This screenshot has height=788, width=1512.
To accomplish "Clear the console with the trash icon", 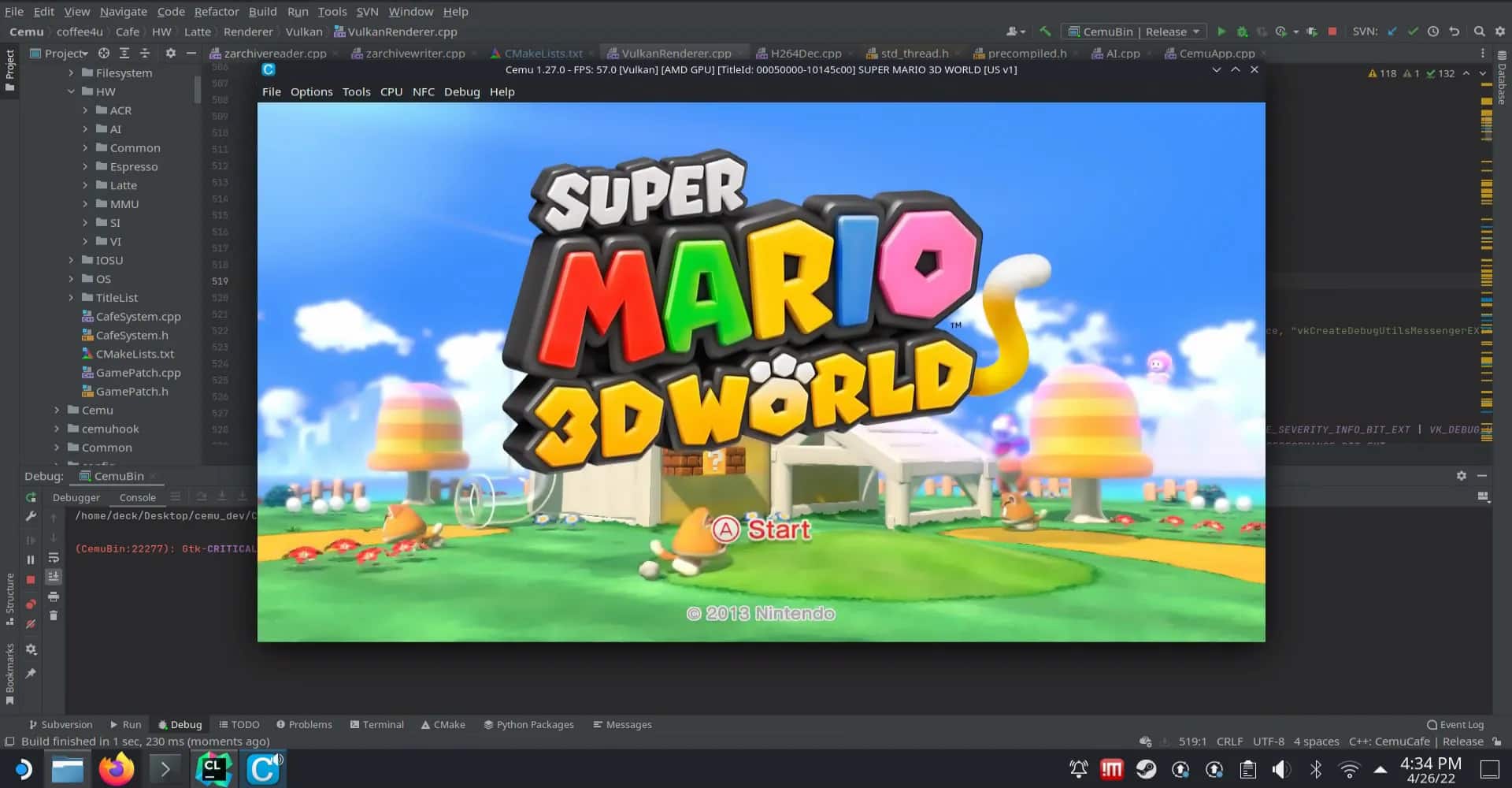I will tap(53, 615).
